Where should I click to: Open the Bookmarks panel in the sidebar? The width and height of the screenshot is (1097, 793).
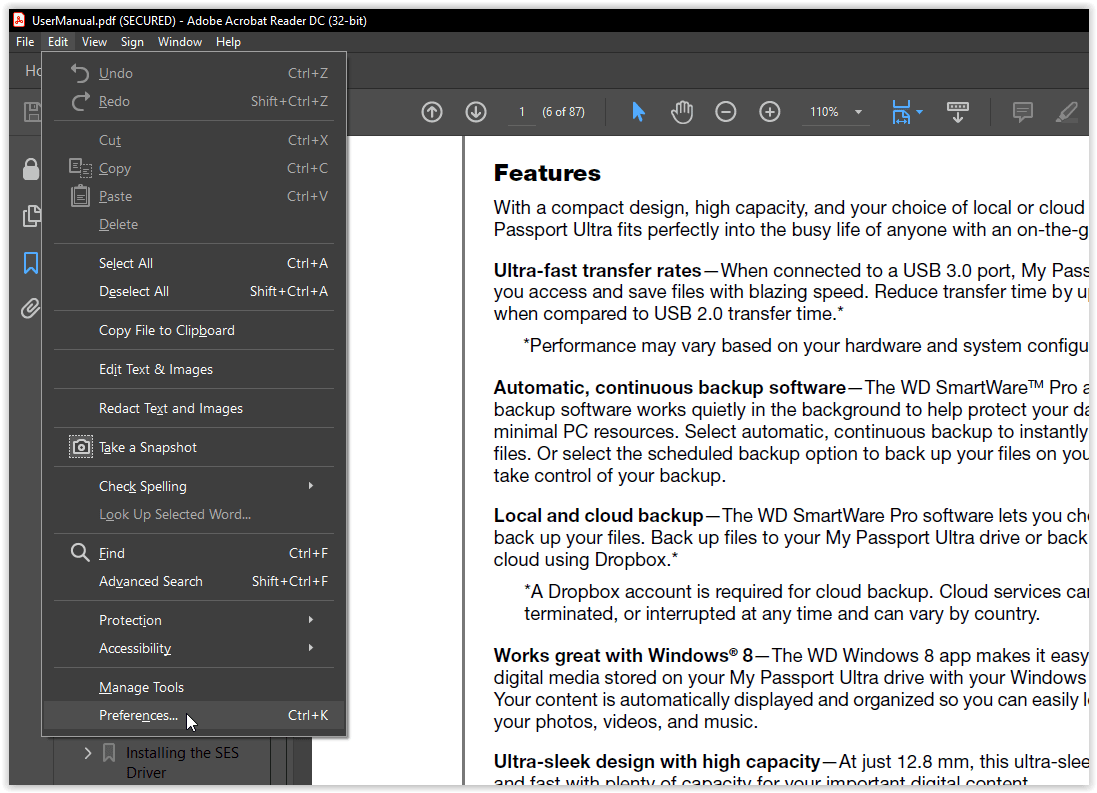(30, 262)
